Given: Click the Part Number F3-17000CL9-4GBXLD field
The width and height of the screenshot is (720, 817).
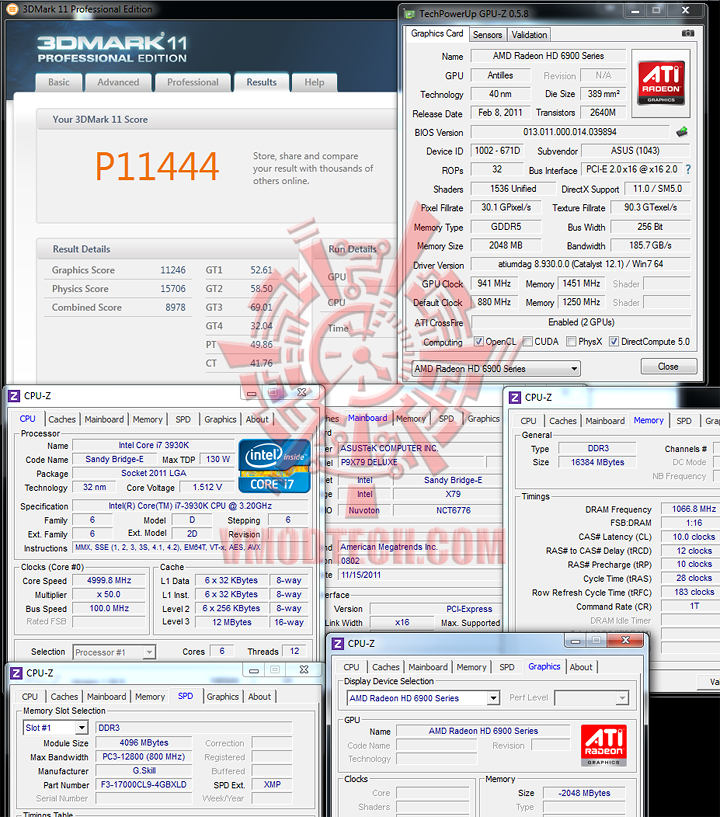Looking at the screenshot, I should click(144, 784).
